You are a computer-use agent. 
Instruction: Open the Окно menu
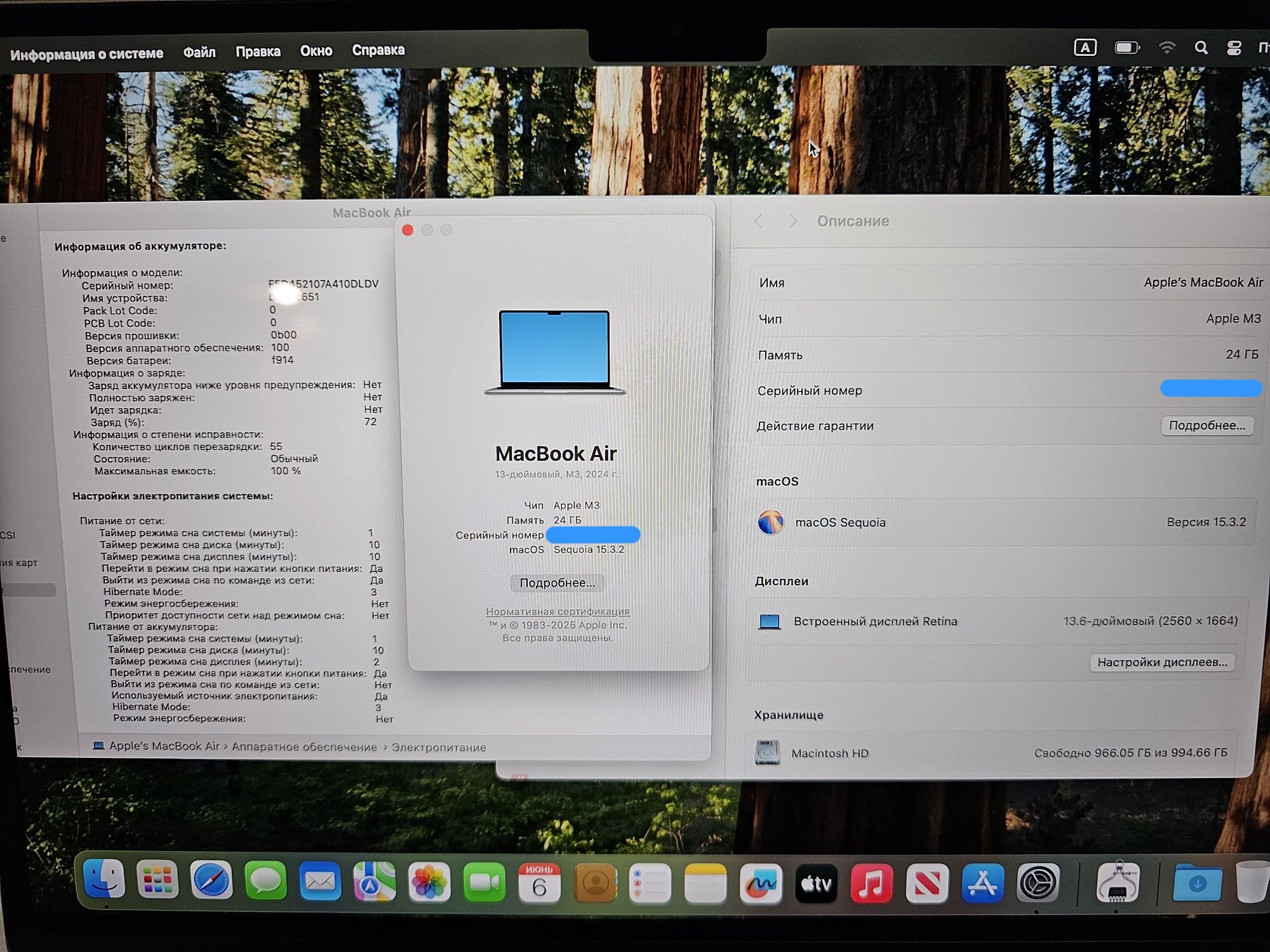click(x=316, y=51)
